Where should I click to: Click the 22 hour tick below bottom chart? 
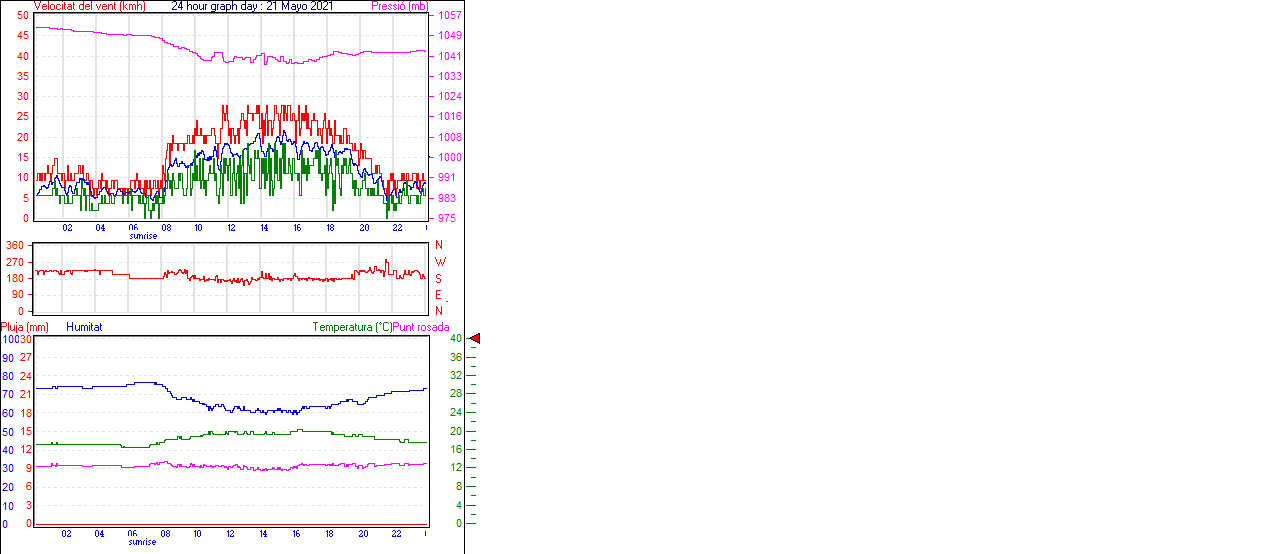tap(396, 533)
